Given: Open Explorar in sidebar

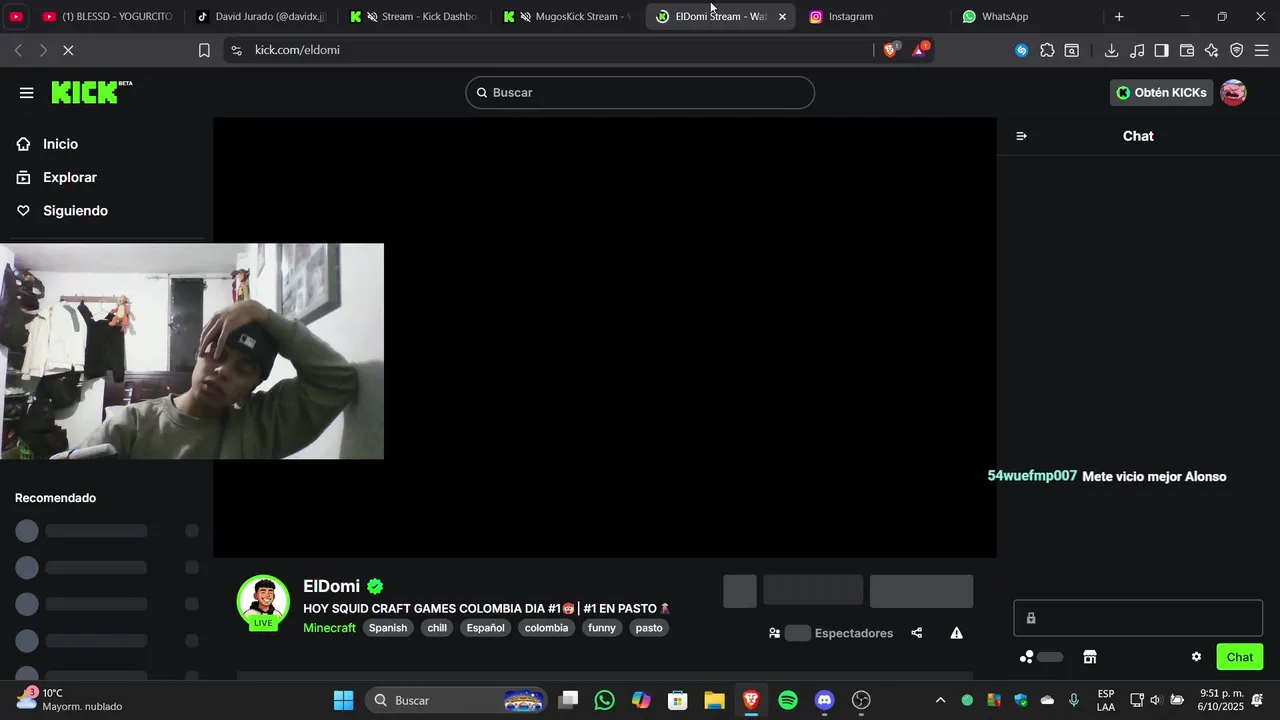Looking at the screenshot, I should [70, 177].
